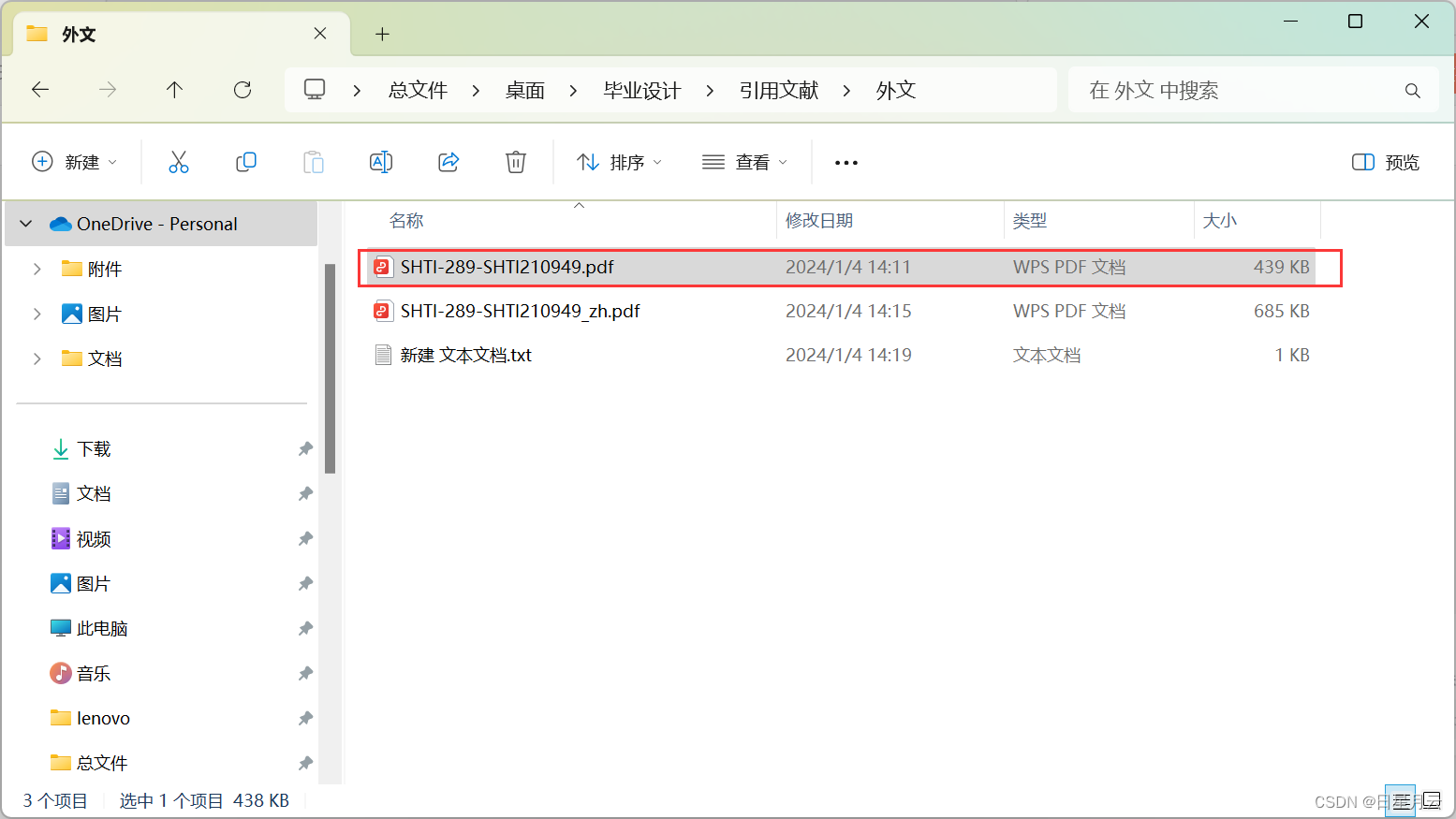1456x819 pixels.
Task: Click the Paste clipboard icon
Action: pyautogui.click(x=314, y=162)
